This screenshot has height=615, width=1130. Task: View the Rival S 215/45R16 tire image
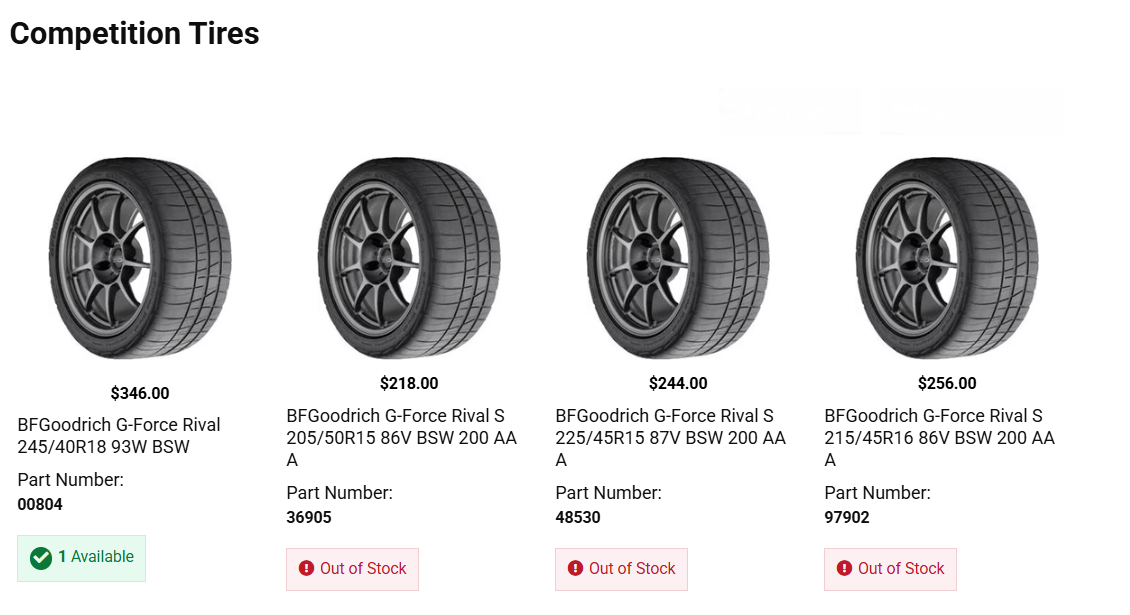coord(946,259)
